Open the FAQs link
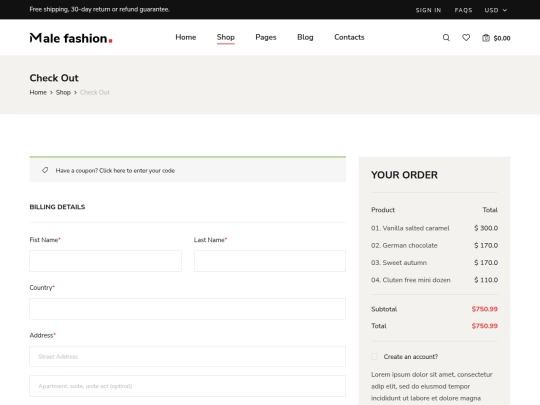Viewport: 540px width, 405px height. coord(463,10)
